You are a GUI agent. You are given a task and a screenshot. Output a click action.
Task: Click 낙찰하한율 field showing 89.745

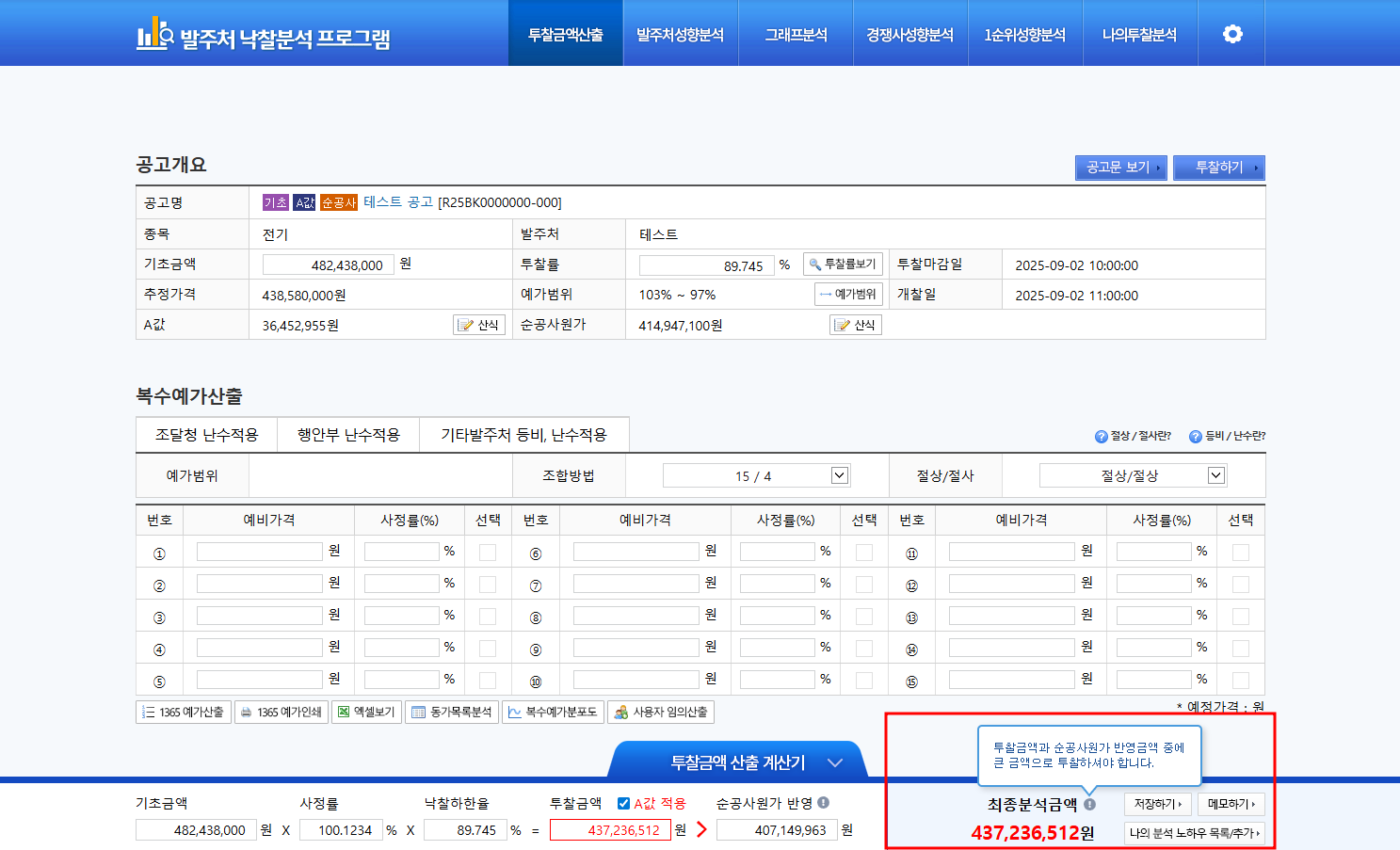click(465, 830)
